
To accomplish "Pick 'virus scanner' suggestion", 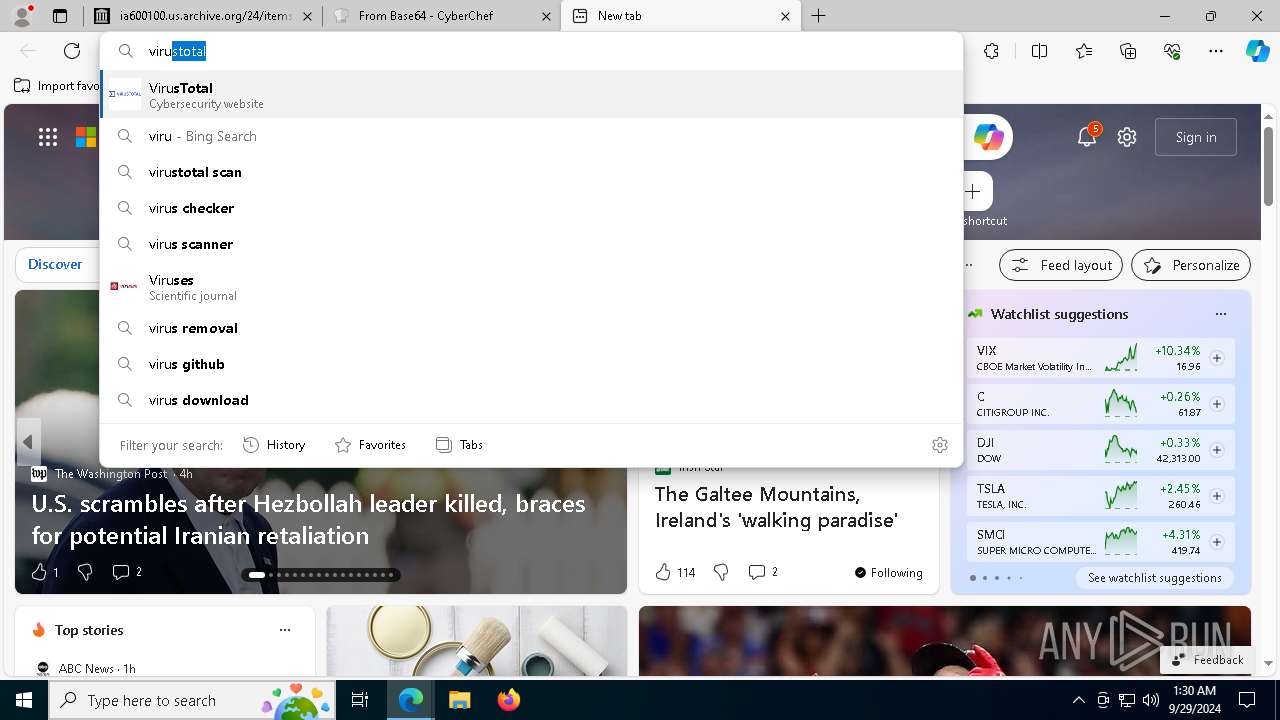I will point(531,244).
